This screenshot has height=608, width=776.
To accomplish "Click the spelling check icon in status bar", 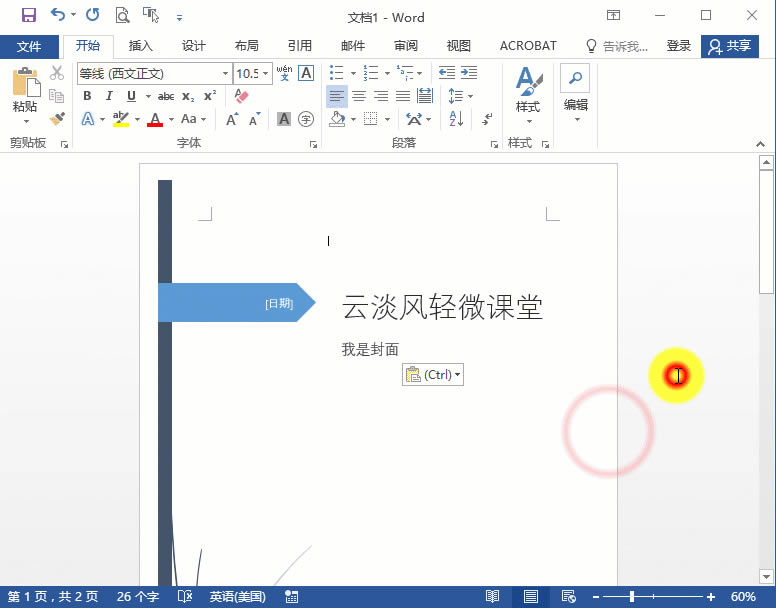I will [x=185, y=597].
